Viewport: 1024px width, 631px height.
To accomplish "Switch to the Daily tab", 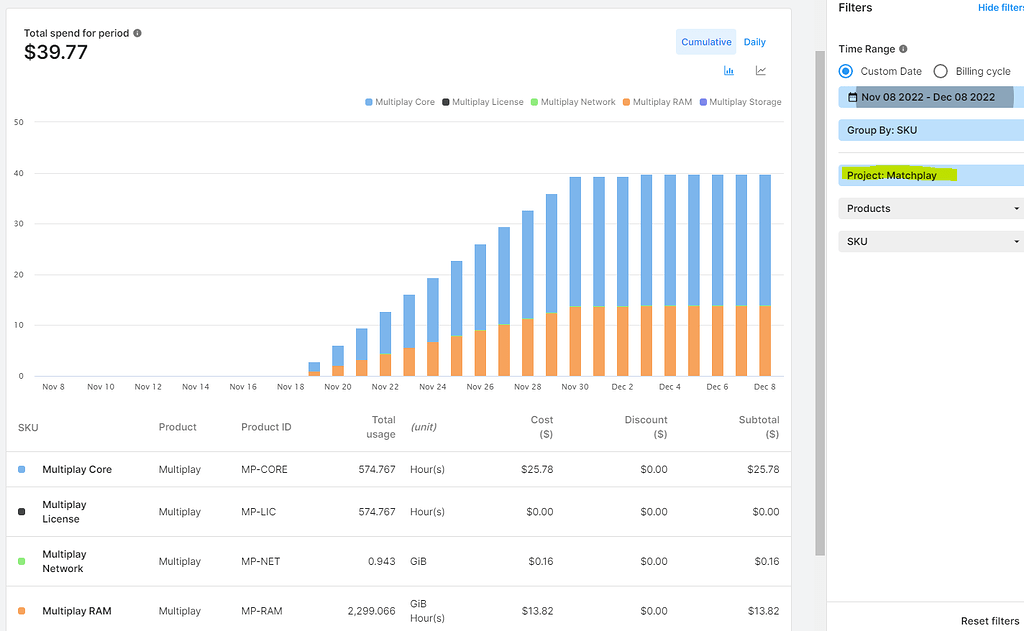I will pyautogui.click(x=754, y=41).
